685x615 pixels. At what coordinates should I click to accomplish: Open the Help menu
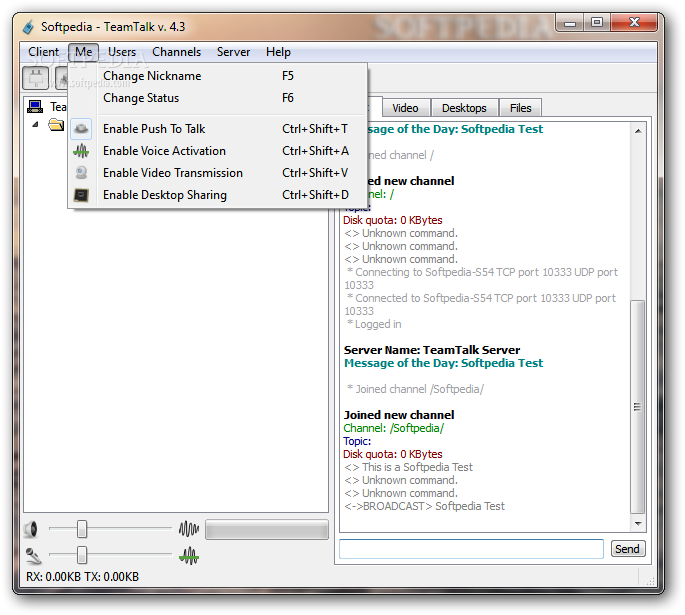coord(278,52)
